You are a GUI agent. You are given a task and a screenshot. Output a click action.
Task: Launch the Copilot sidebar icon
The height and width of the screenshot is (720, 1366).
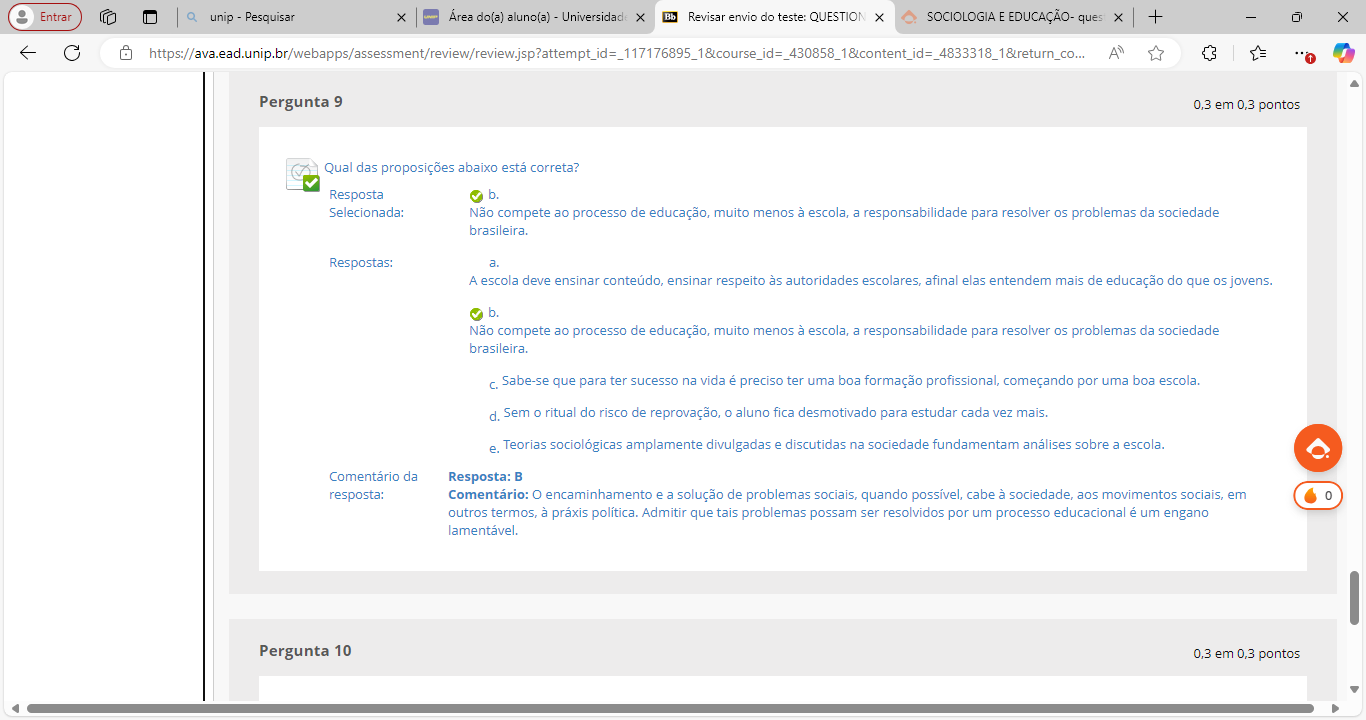point(1343,53)
